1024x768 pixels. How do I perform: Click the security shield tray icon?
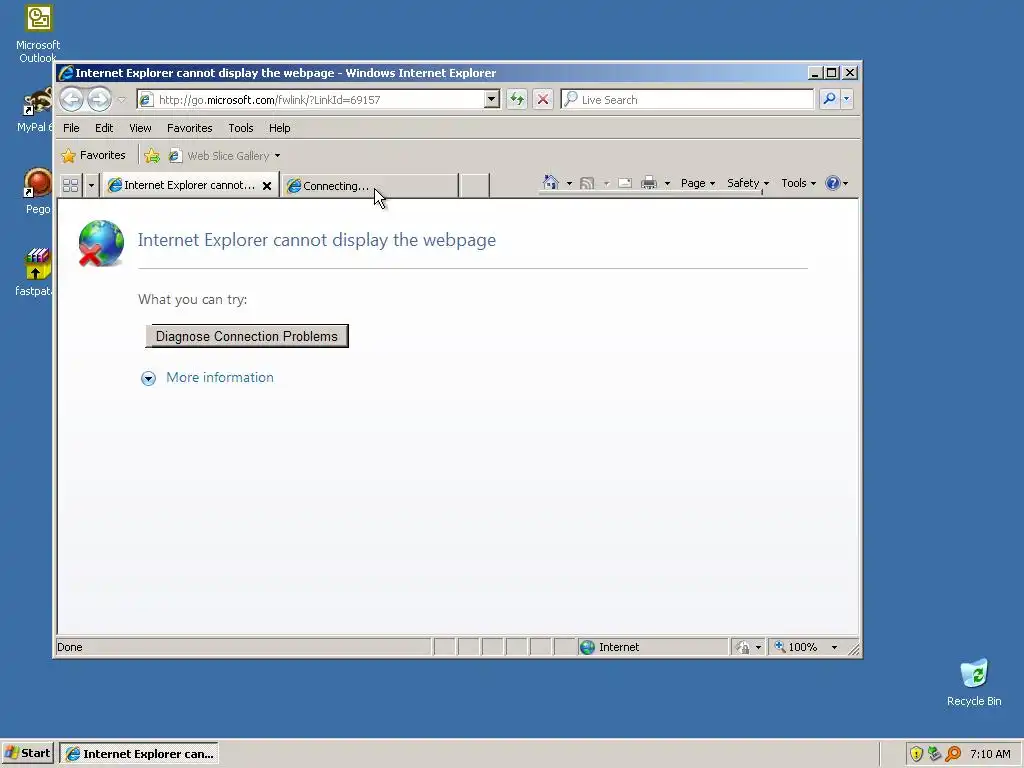tap(916, 754)
